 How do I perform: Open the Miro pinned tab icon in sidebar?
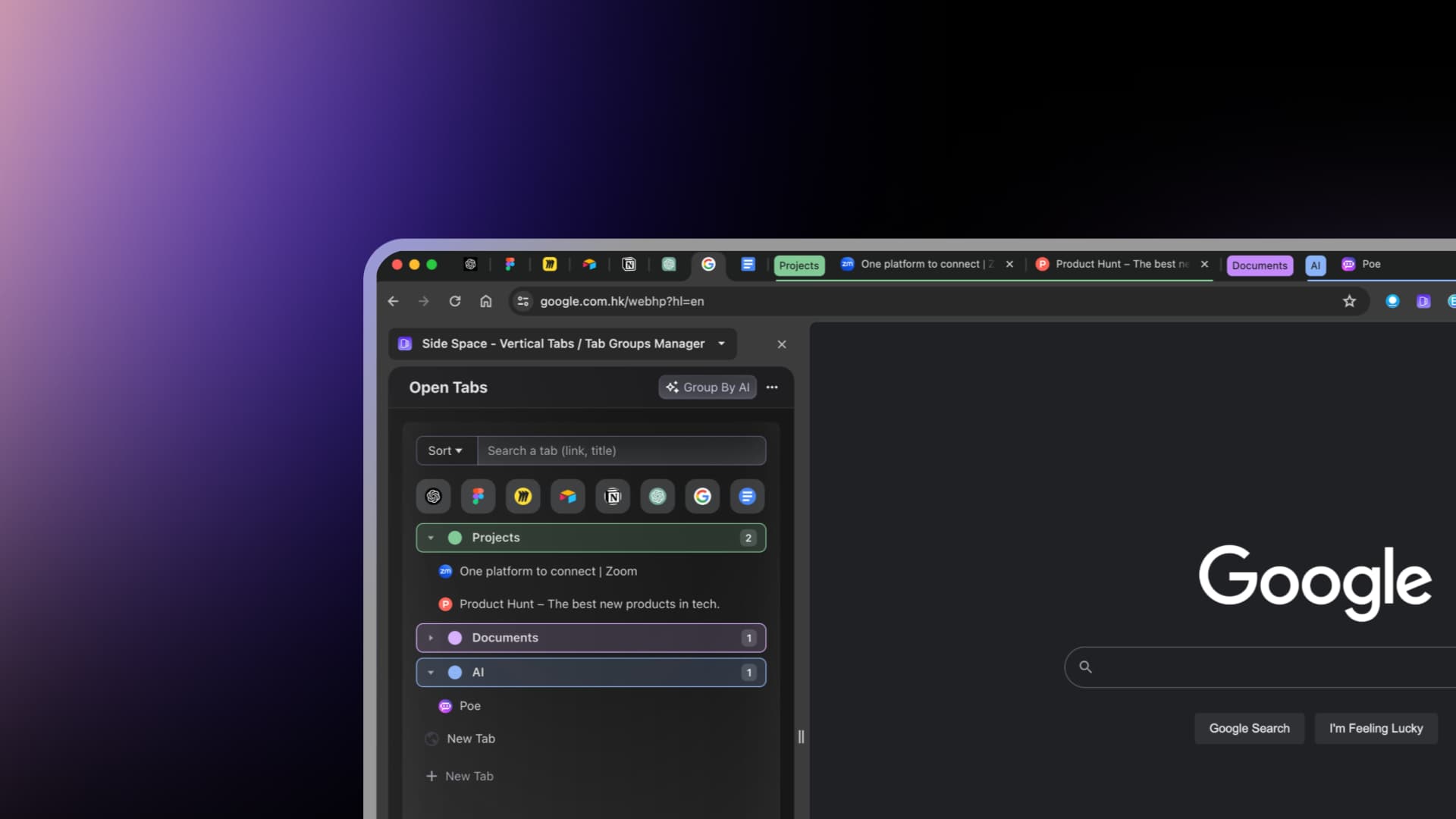click(x=522, y=497)
